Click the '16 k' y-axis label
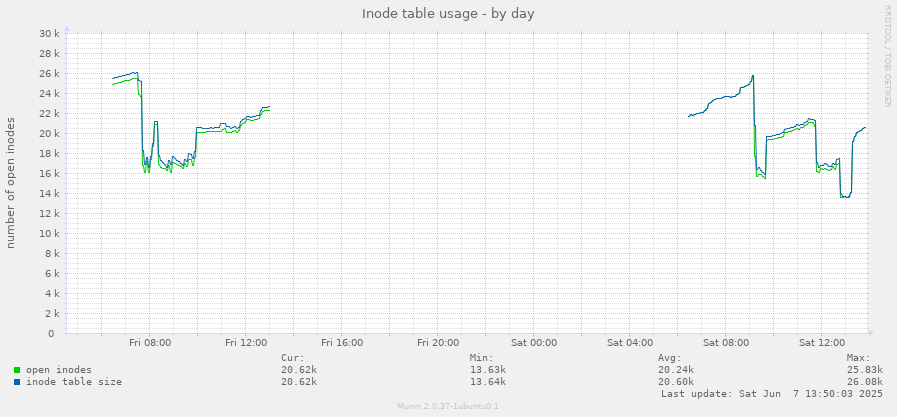Viewport: 897px width, 417px height. 49,174
